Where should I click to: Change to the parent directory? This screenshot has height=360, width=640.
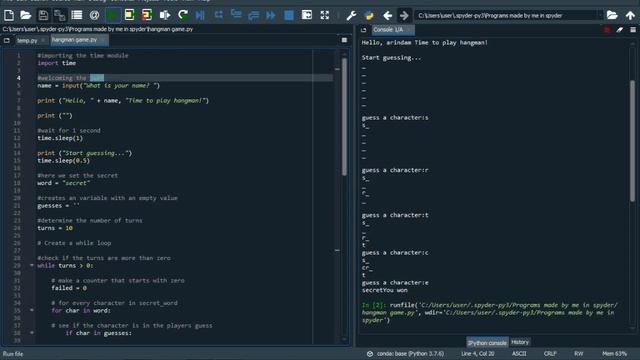(x=630, y=16)
